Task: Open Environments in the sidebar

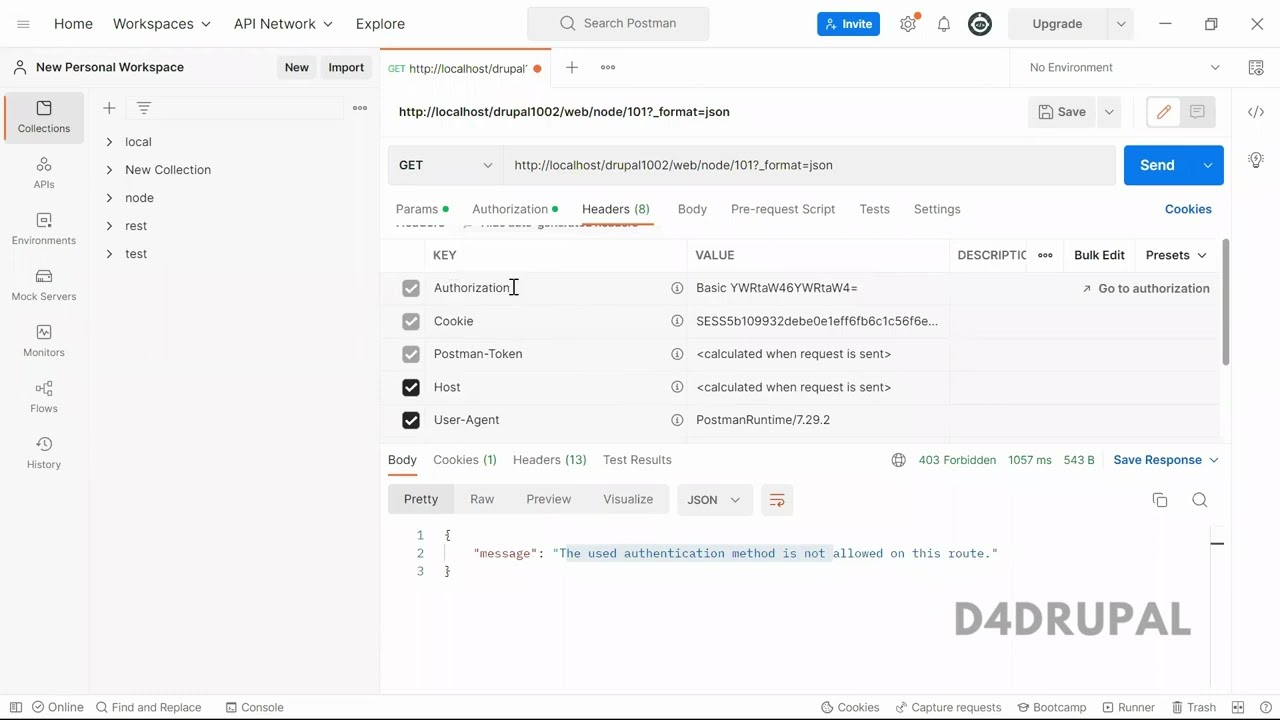Action: click(x=44, y=229)
